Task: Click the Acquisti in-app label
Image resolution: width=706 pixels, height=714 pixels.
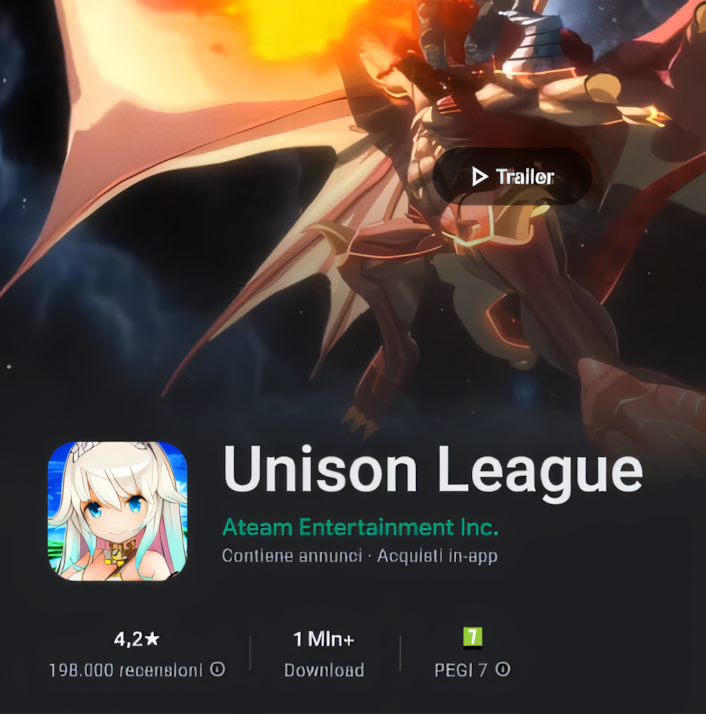Action: click(x=437, y=556)
